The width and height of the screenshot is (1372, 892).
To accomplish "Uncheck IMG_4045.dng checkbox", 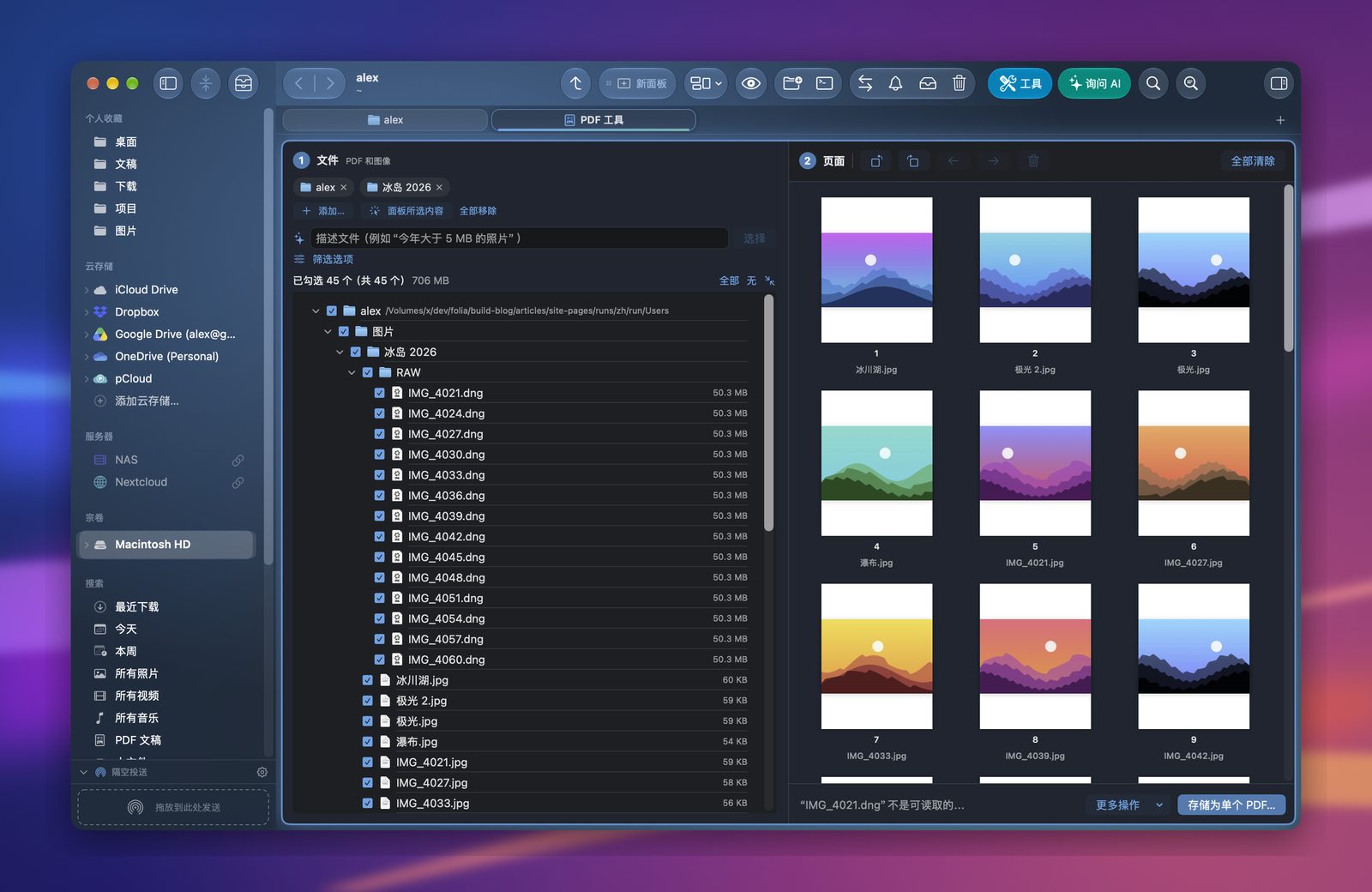I will pyautogui.click(x=379, y=557).
